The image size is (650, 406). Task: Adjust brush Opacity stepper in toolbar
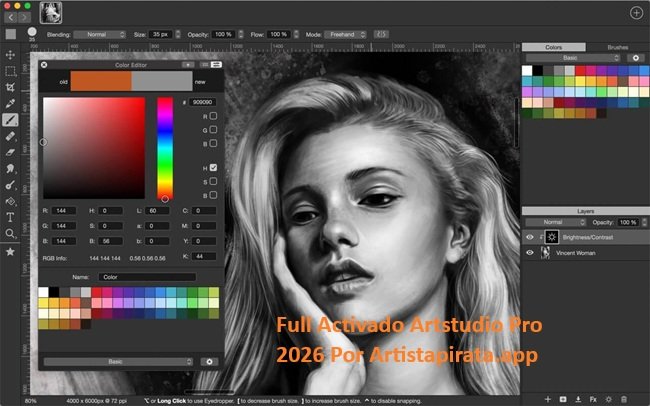[x=241, y=34]
